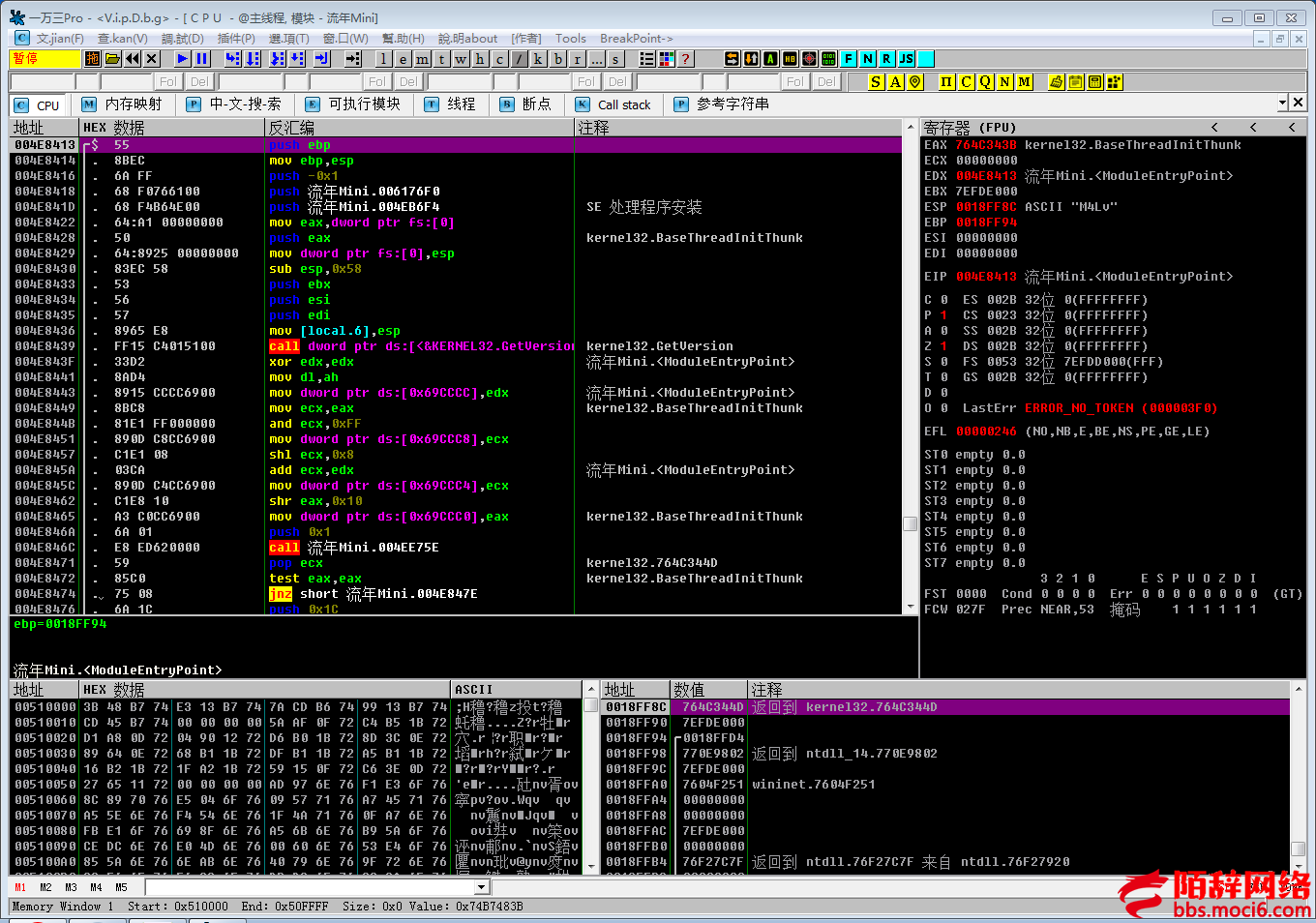Expand the command bar combo dropdown
The image size is (1316, 923).
point(482,887)
